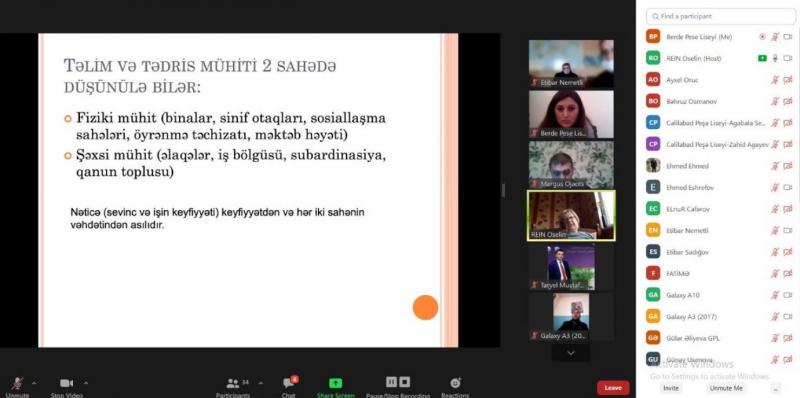Image resolution: width=800 pixels, height=398 pixels.
Task: Click the red Leave button
Action: 613,388
